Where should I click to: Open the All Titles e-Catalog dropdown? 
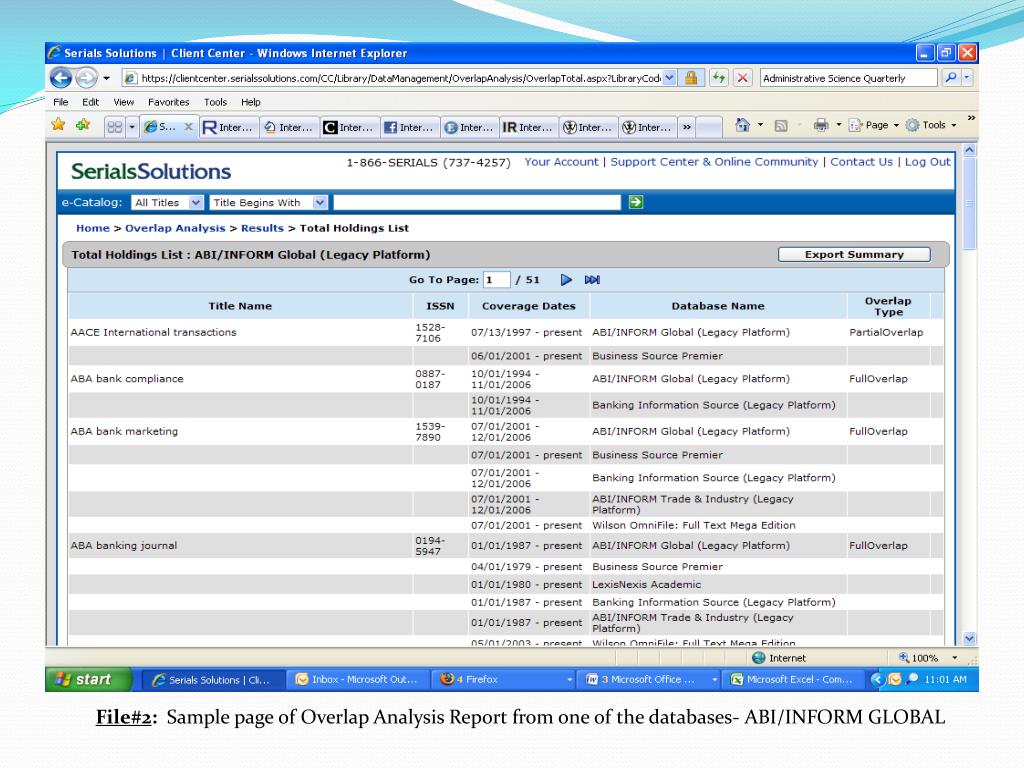click(167, 202)
